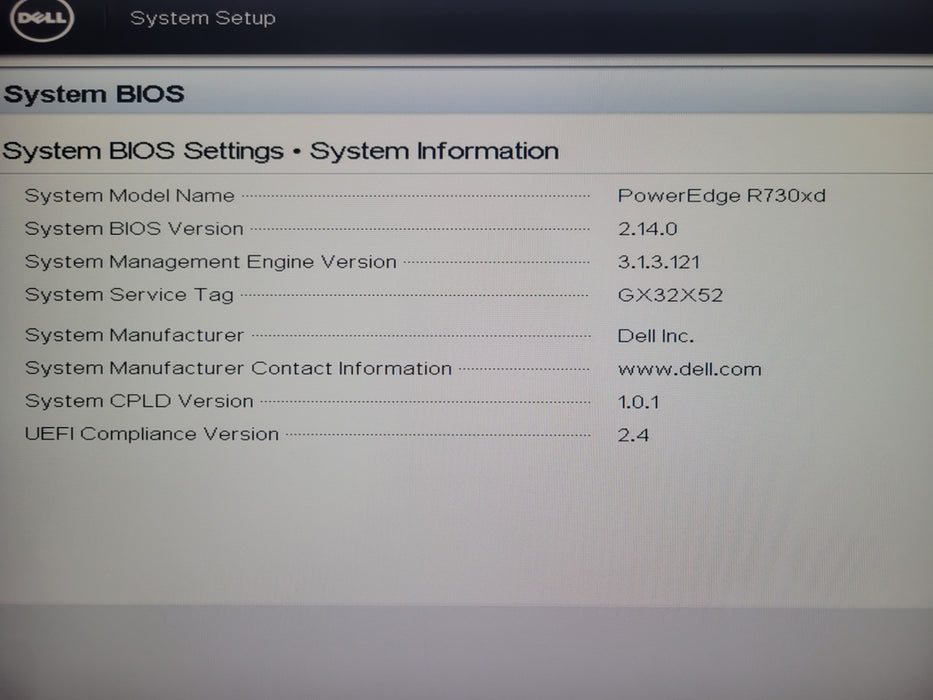This screenshot has height=700, width=933.
Task: Click the www.dell.com contact value
Action: click(690, 369)
